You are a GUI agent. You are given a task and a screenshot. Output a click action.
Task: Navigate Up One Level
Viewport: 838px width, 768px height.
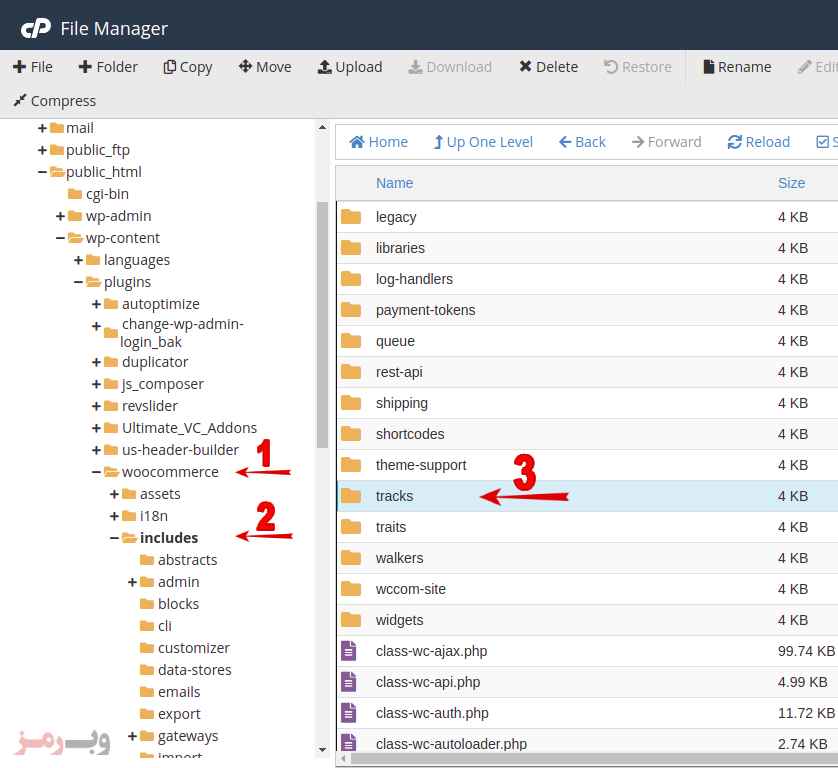point(483,142)
